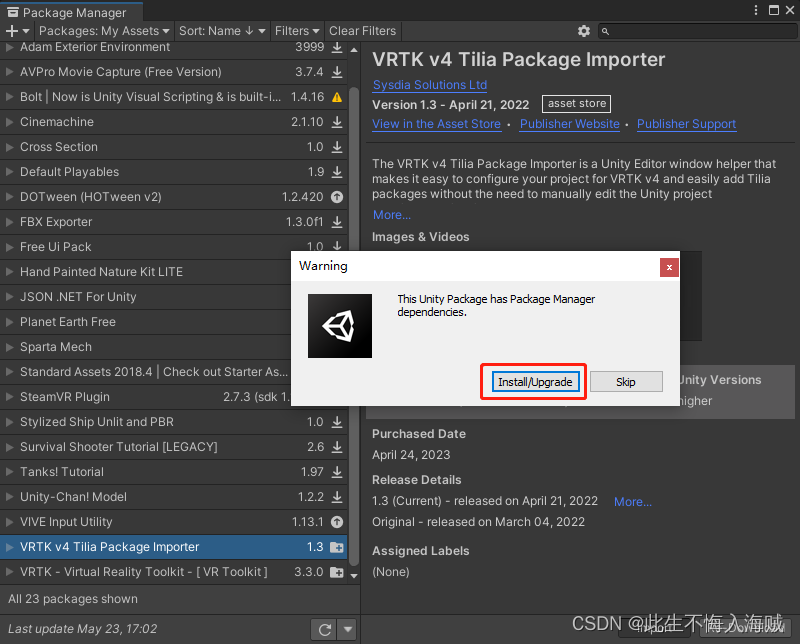
Task: Click the package list scrollbar thumb
Action: (354, 327)
